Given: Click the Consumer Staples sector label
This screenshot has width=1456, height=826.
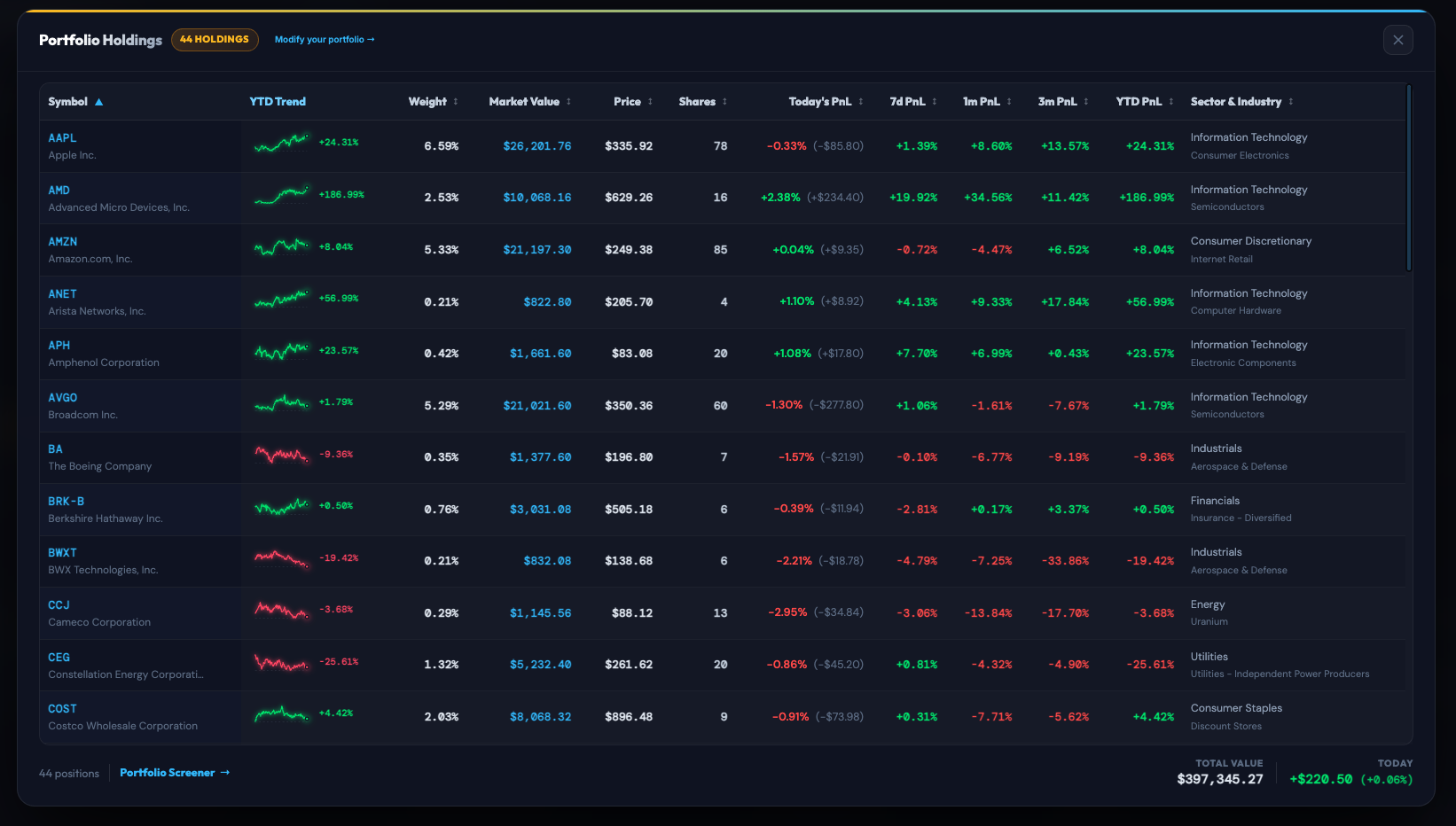Looking at the screenshot, I should point(1236,708).
